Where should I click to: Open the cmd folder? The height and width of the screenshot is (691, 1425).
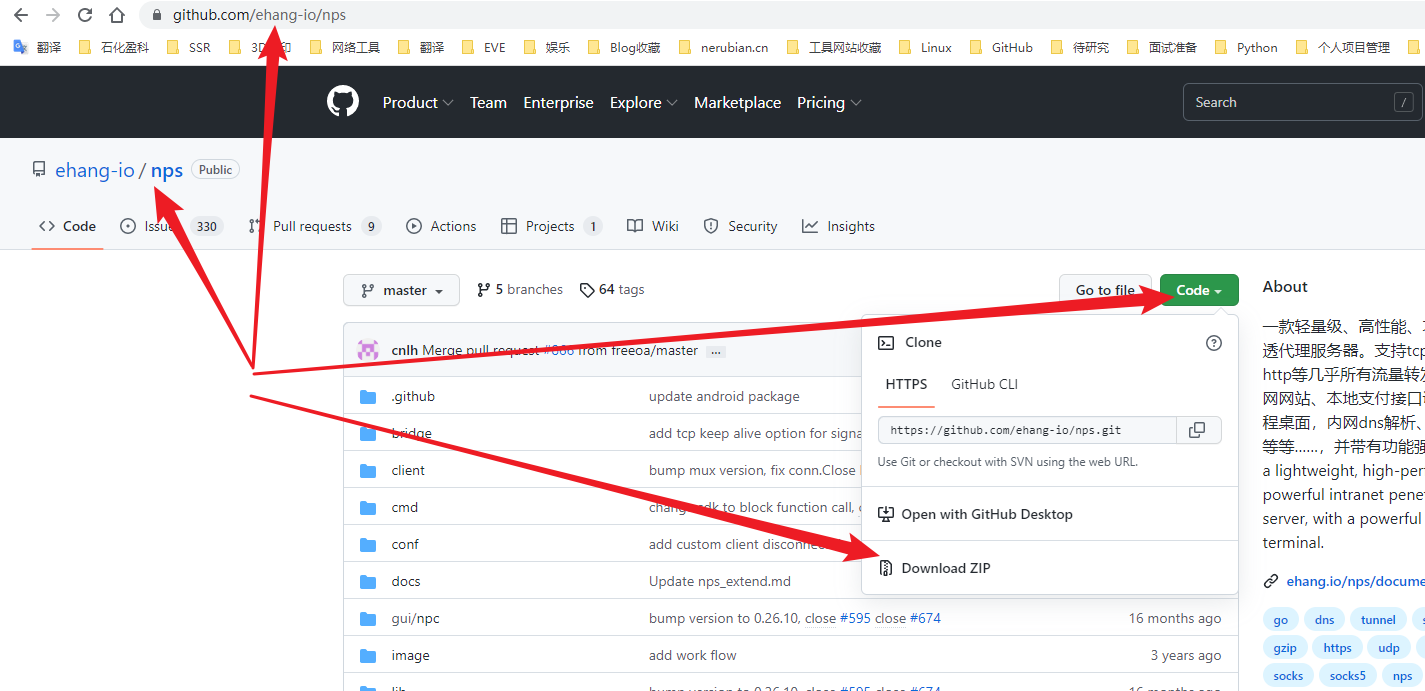pyautogui.click(x=405, y=507)
